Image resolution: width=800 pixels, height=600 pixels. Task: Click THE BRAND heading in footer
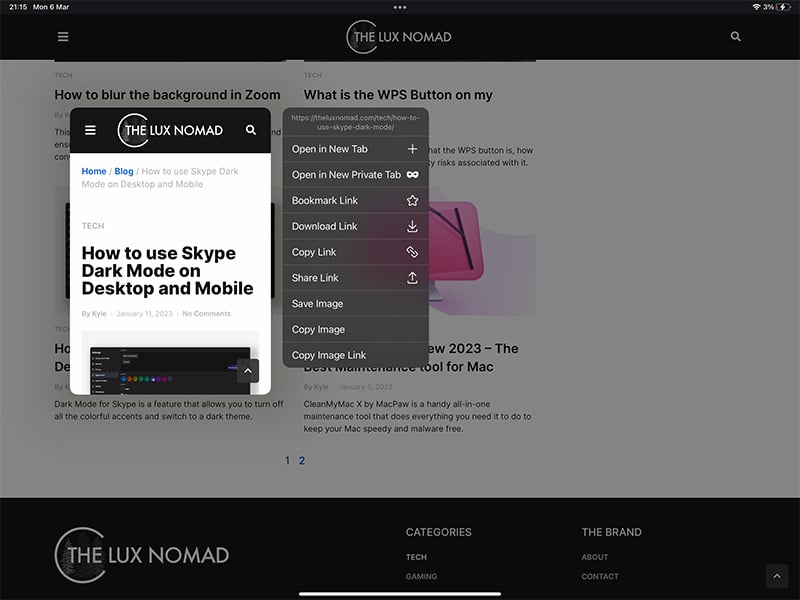coord(612,532)
